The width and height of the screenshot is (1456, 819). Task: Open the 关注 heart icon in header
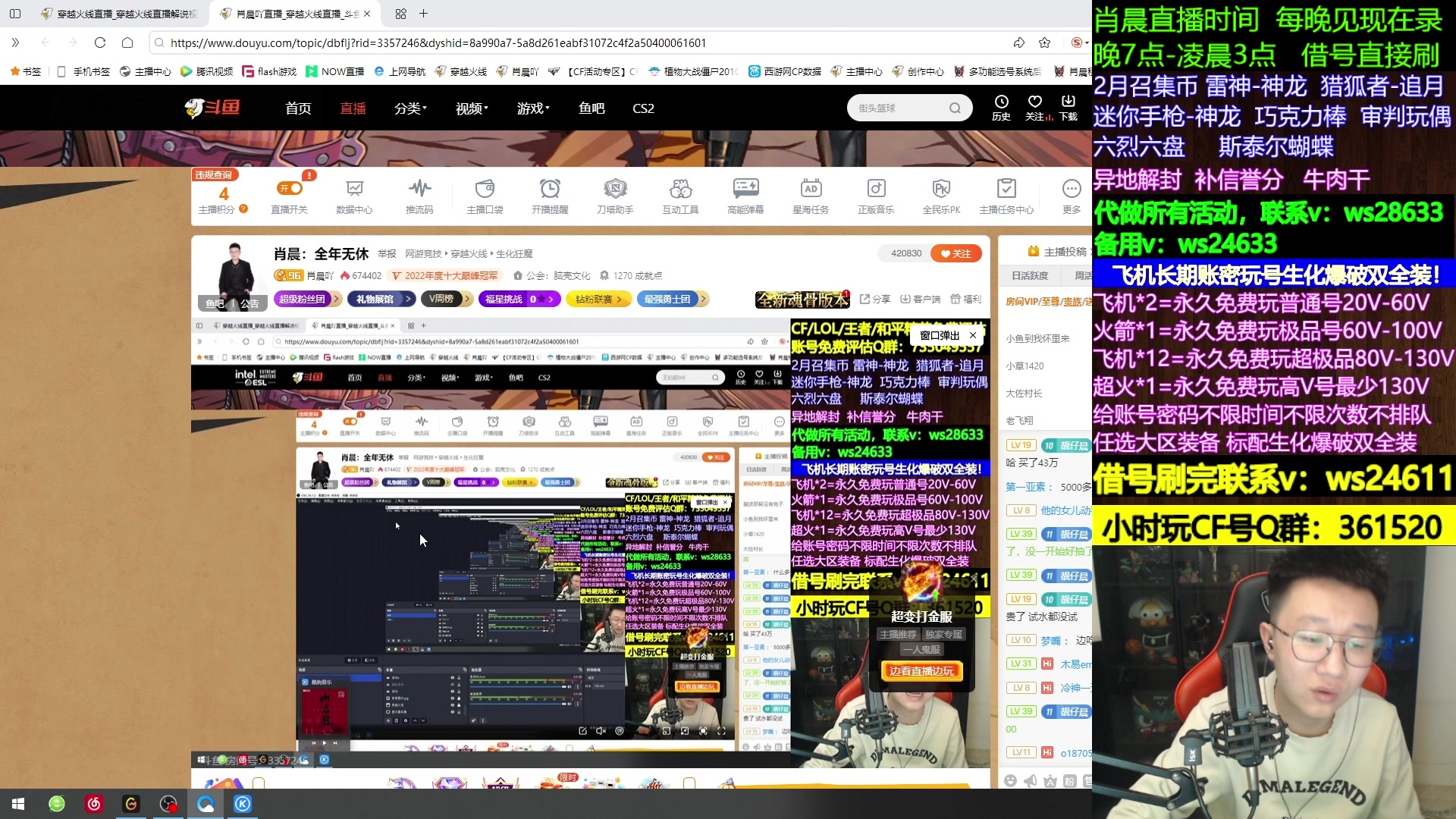[1035, 108]
